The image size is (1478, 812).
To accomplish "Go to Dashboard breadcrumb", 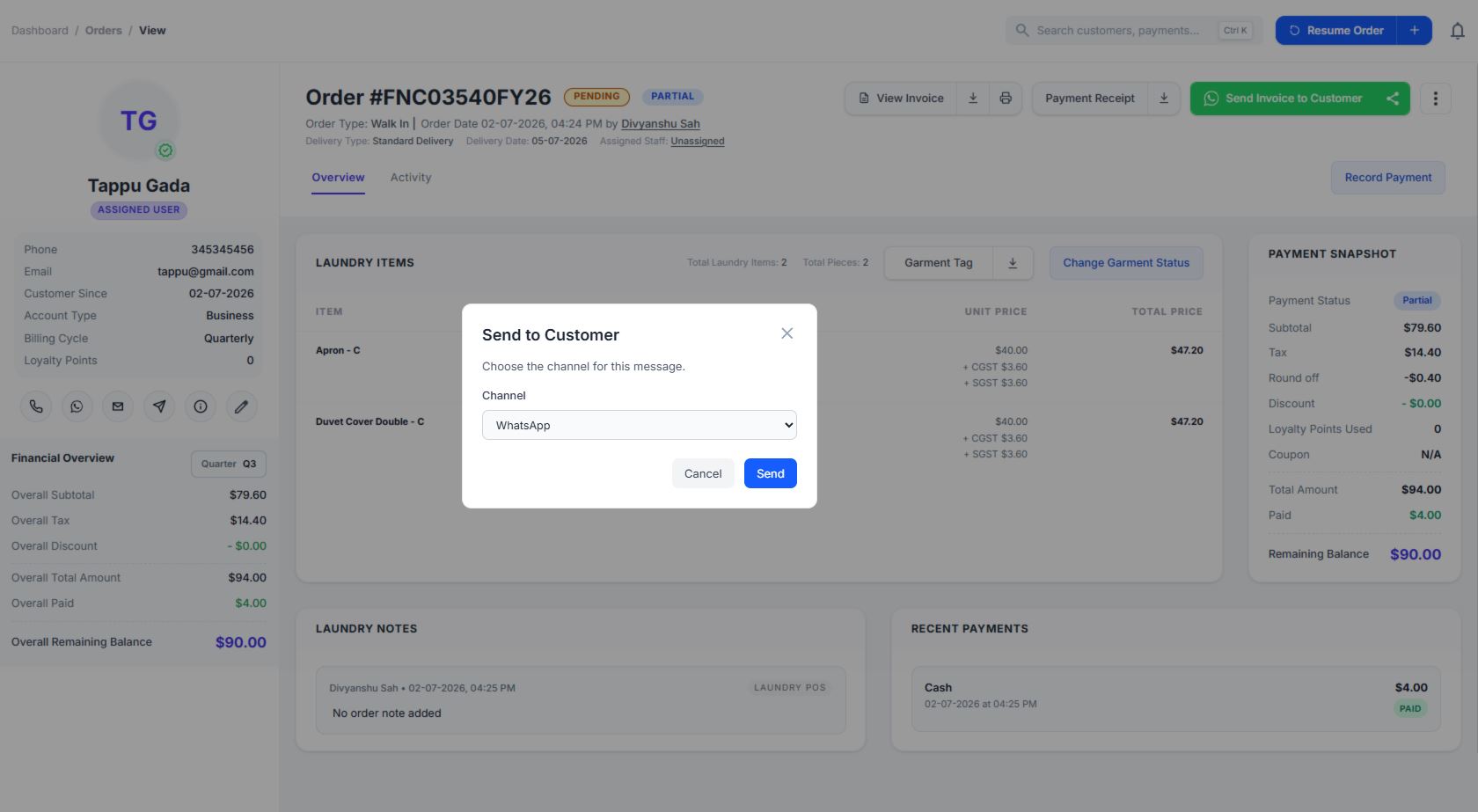I will pos(40,30).
